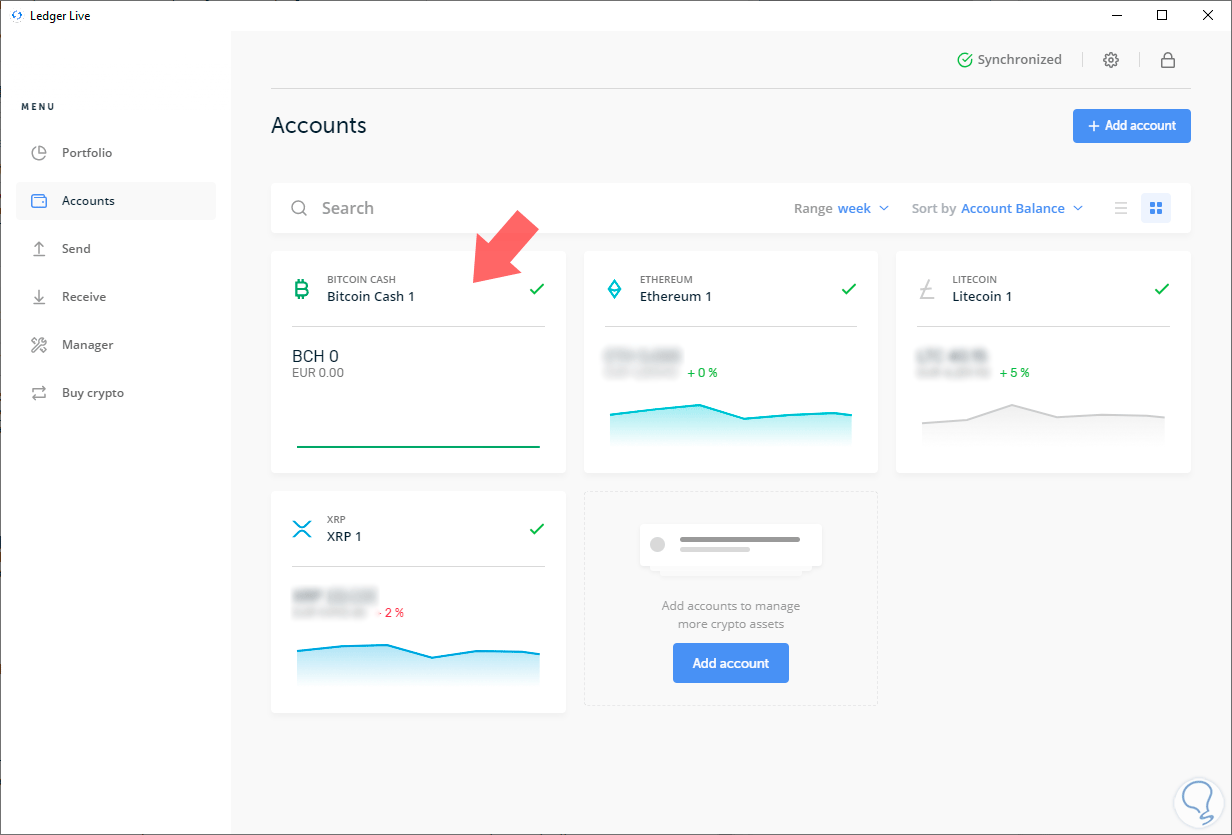Click XRP 1 sync checkmark
1232x835 pixels.
[x=537, y=529]
